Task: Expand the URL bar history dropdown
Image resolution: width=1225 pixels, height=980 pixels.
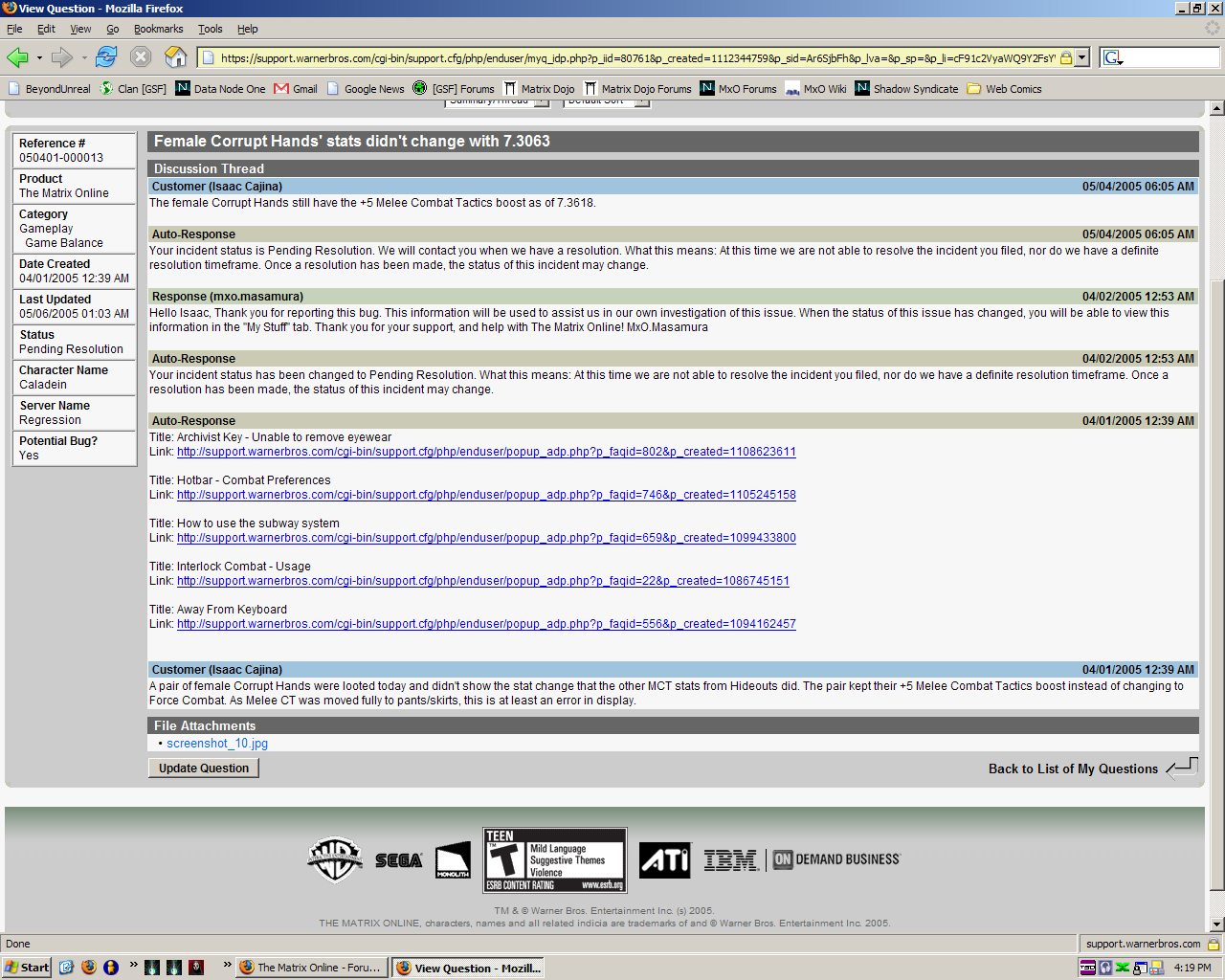Action: pyautogui.click(x=1082, y=58)
